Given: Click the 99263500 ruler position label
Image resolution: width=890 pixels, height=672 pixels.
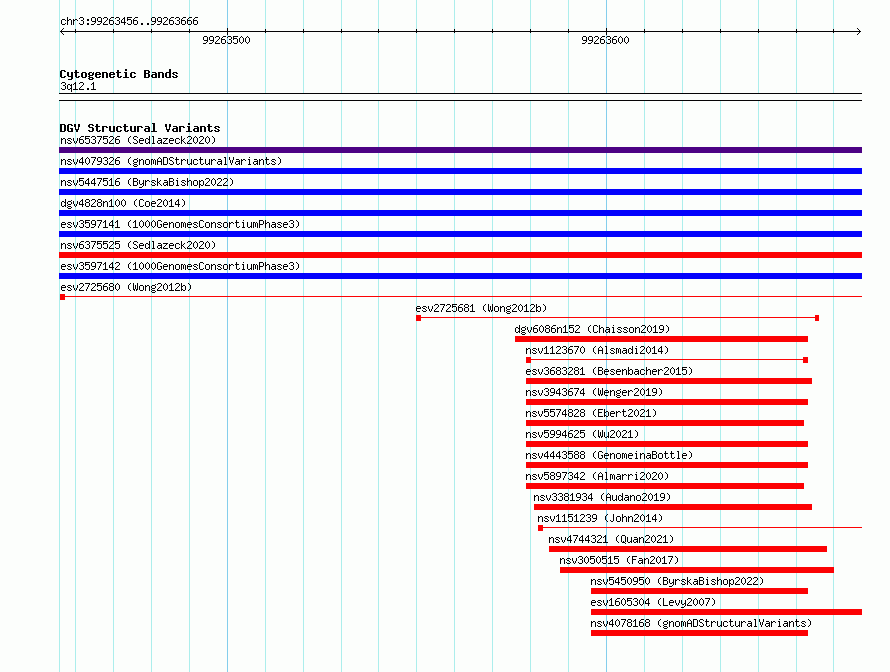Looking at the screenshot, I should pos(226,40).
